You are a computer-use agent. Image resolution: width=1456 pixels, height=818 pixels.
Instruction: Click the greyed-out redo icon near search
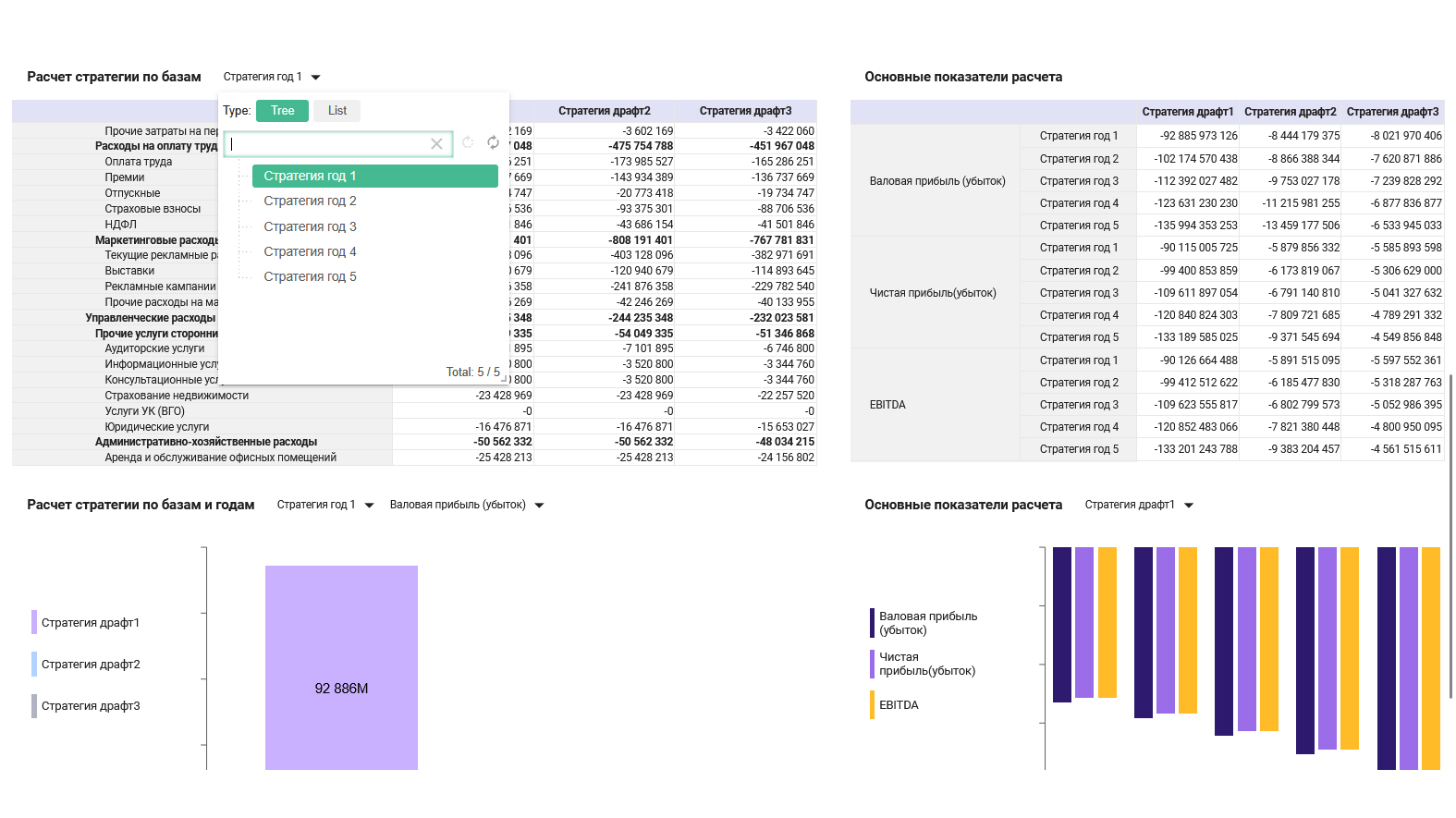click(x=468, y=142)
